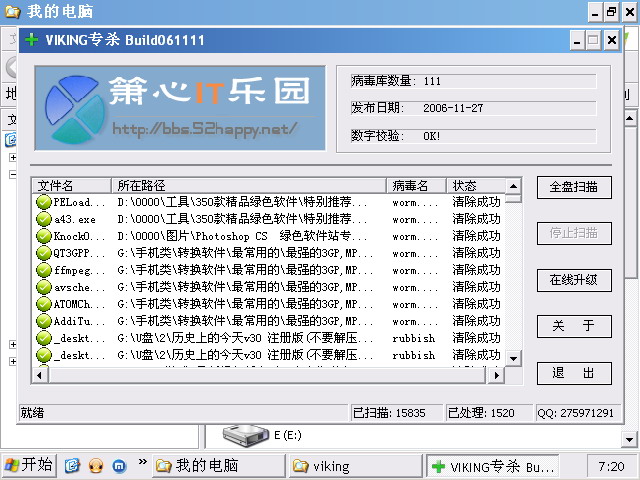This screenshot has width=640, height=480.
Task: Open the 关于 about dialog
Action: tap(574, 326)
